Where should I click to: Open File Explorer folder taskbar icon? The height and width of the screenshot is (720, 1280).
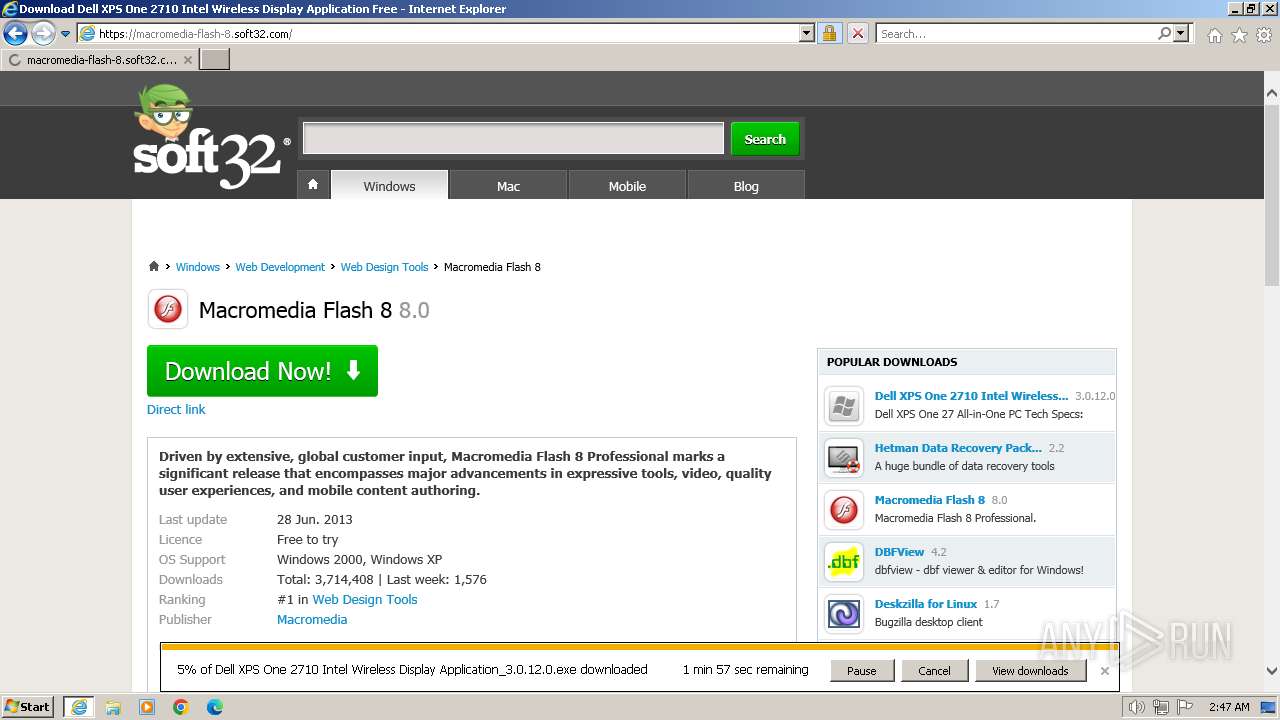point(113,707)
